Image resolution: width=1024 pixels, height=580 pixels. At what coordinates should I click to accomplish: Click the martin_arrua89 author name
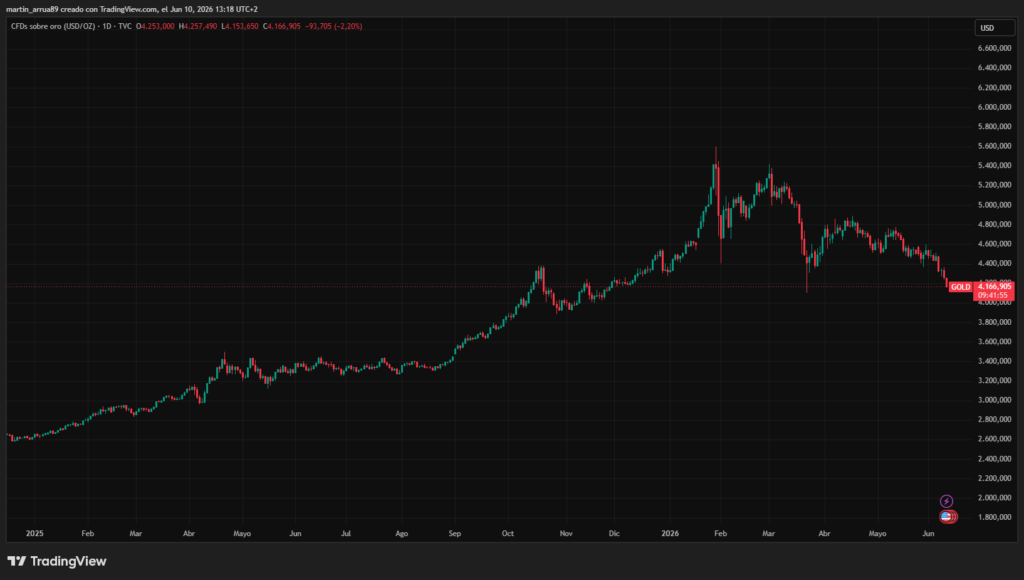[x=31, y=9]
